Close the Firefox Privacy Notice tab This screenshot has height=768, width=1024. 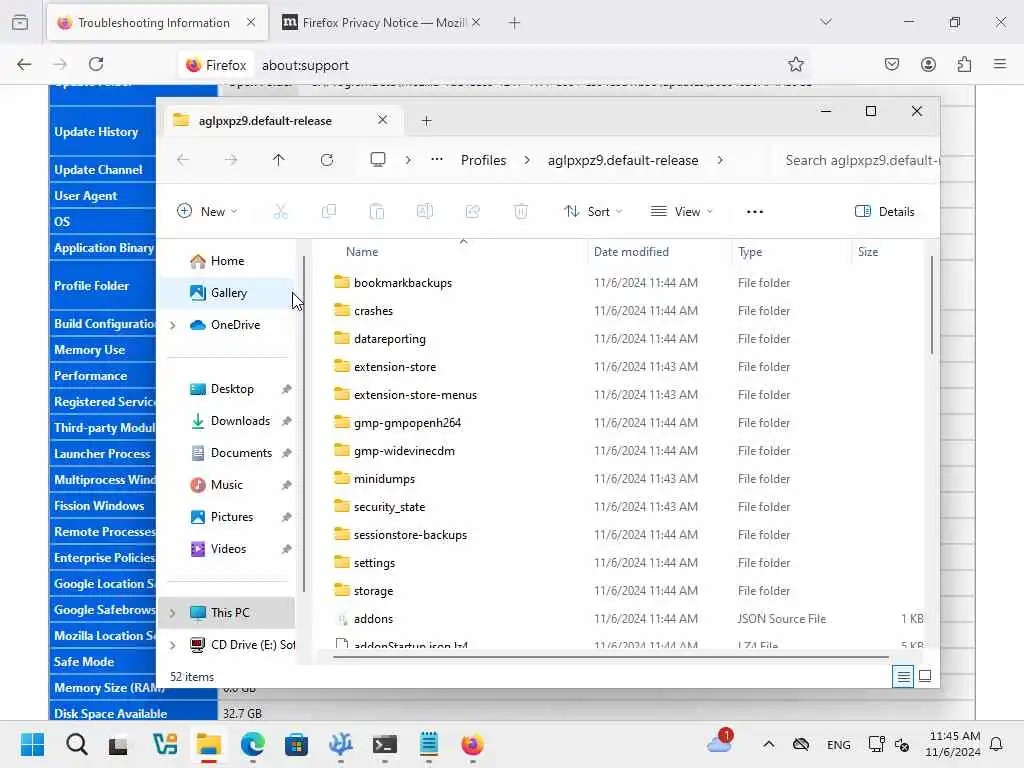tap(476, 22)
